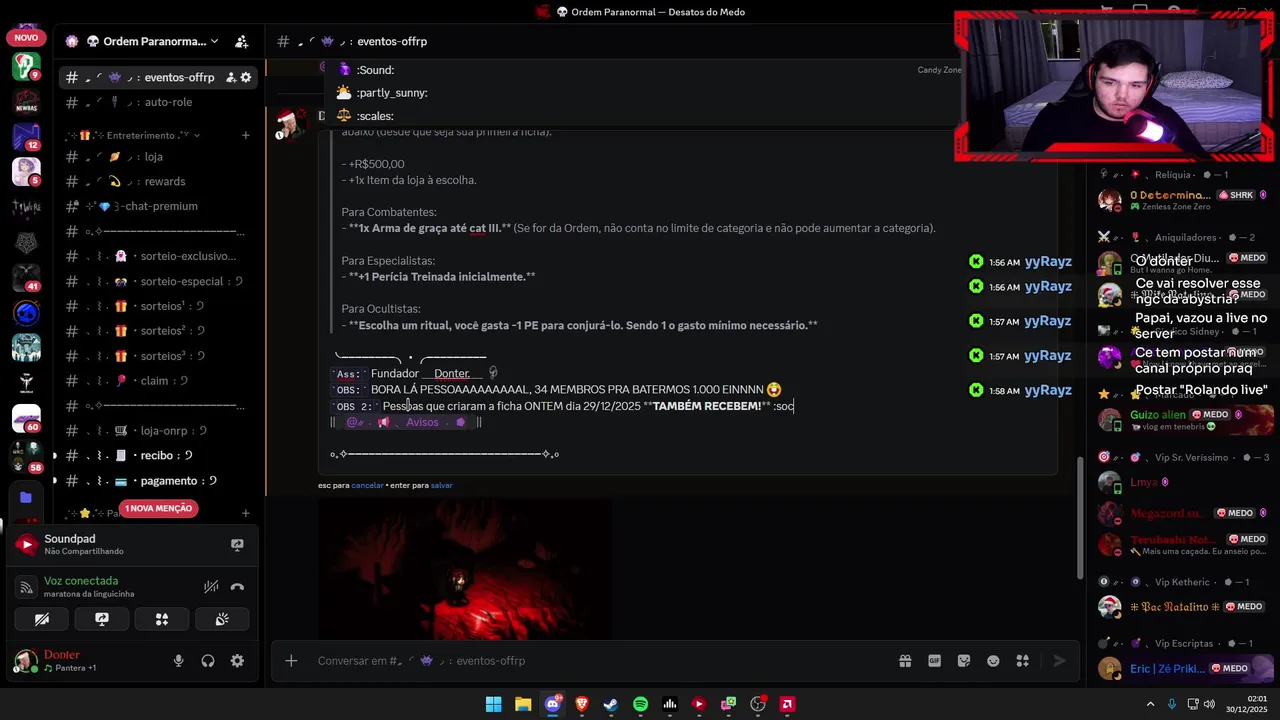Open the loja-onrp channel
Image resolution: width=1280 pixels, height=720 pixels.
[158, 431]
